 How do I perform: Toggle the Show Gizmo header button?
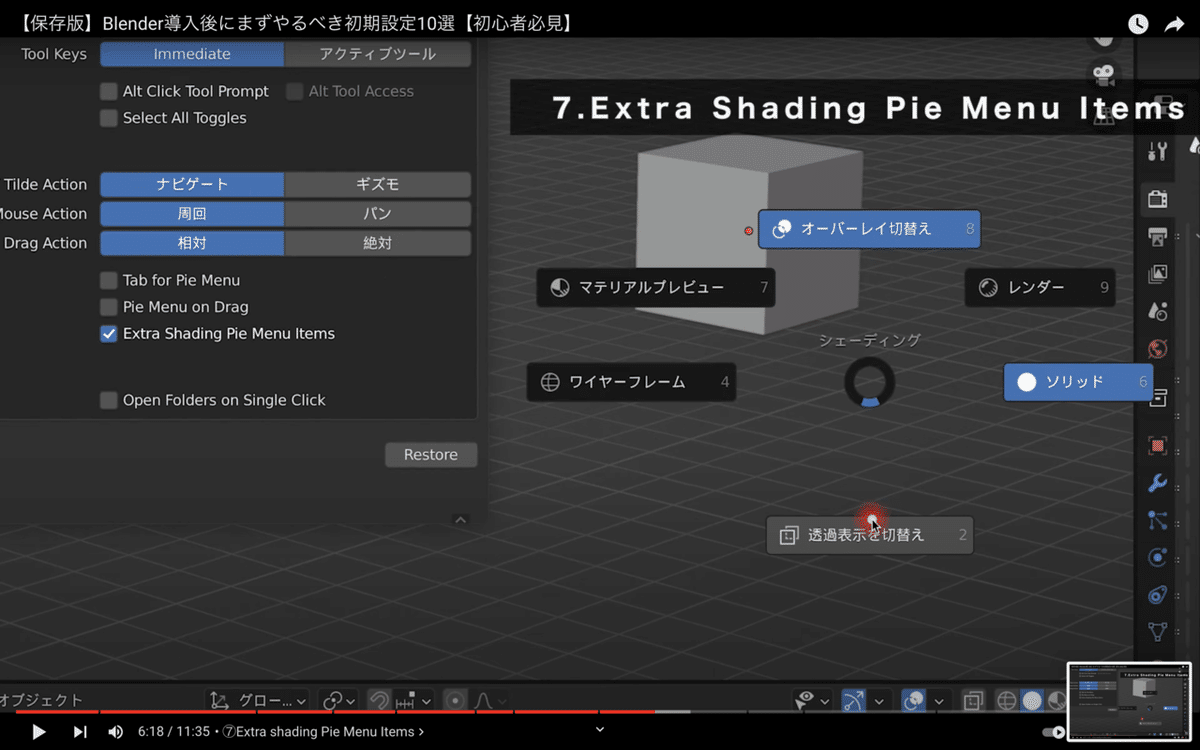click(853, 701)
